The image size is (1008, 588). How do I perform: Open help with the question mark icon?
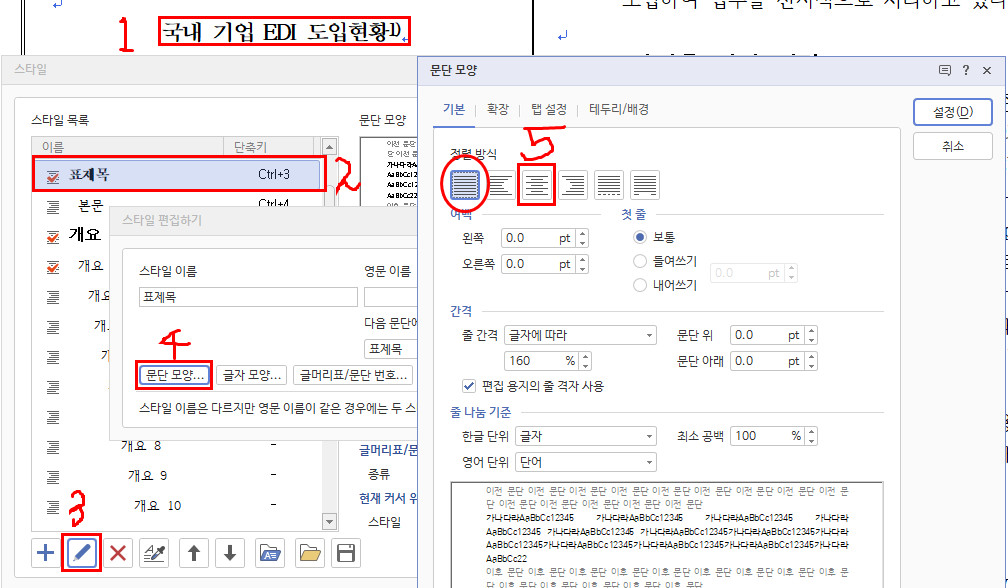coord(966,70)
